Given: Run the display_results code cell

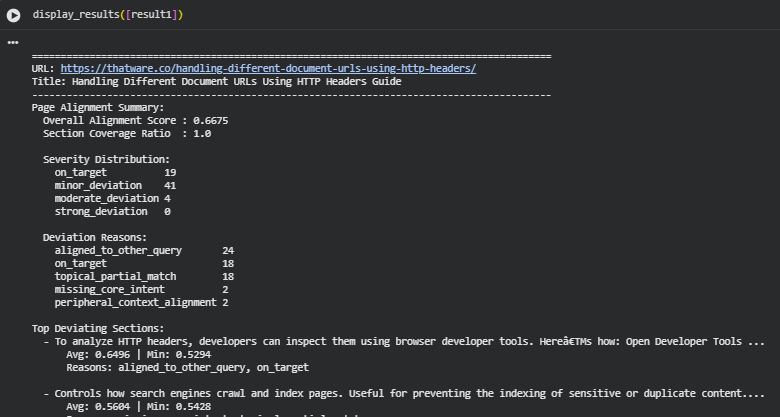Looking at the screenshot, I should pyautogui.click(x=14, y=15).
